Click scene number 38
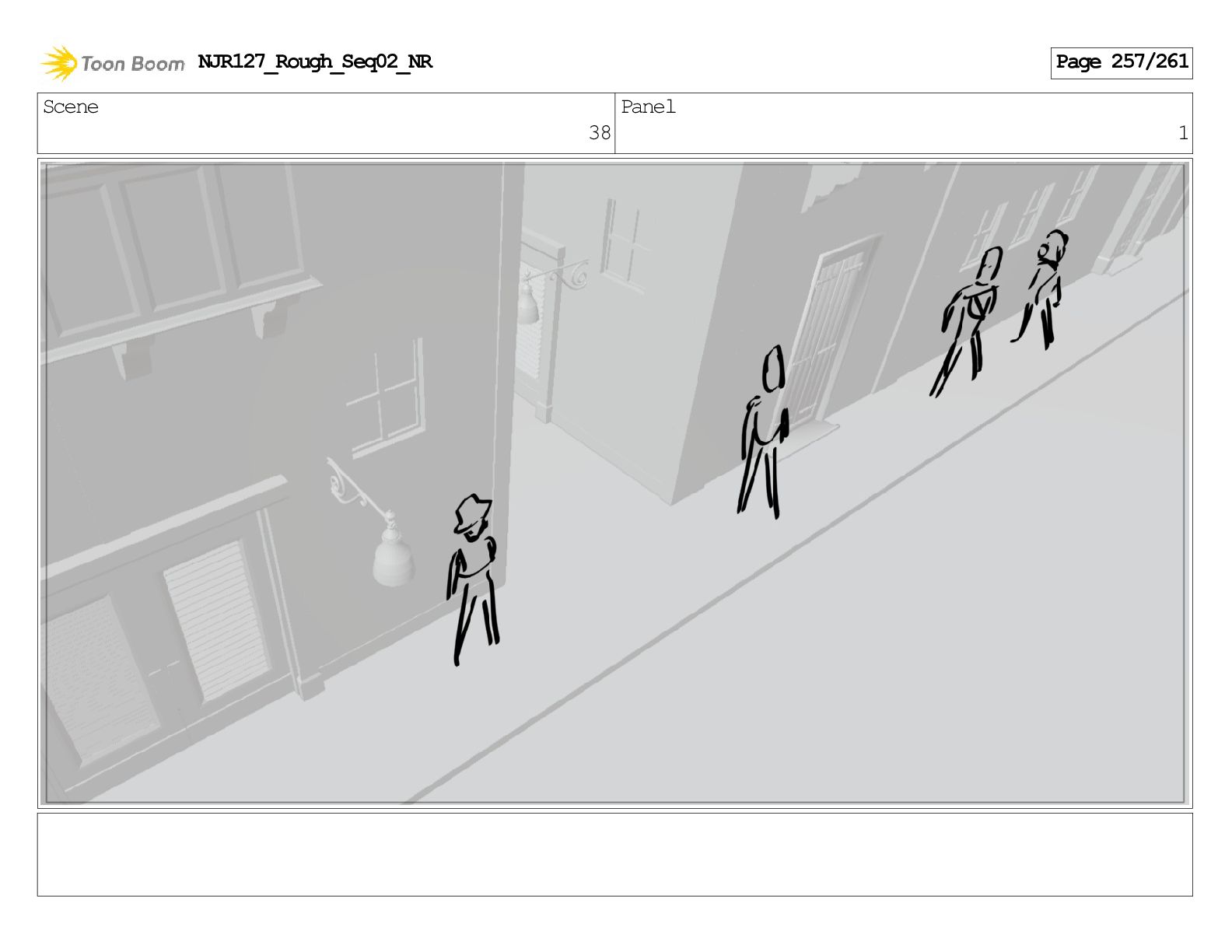The image size is (1232, 952). [600, 133]
